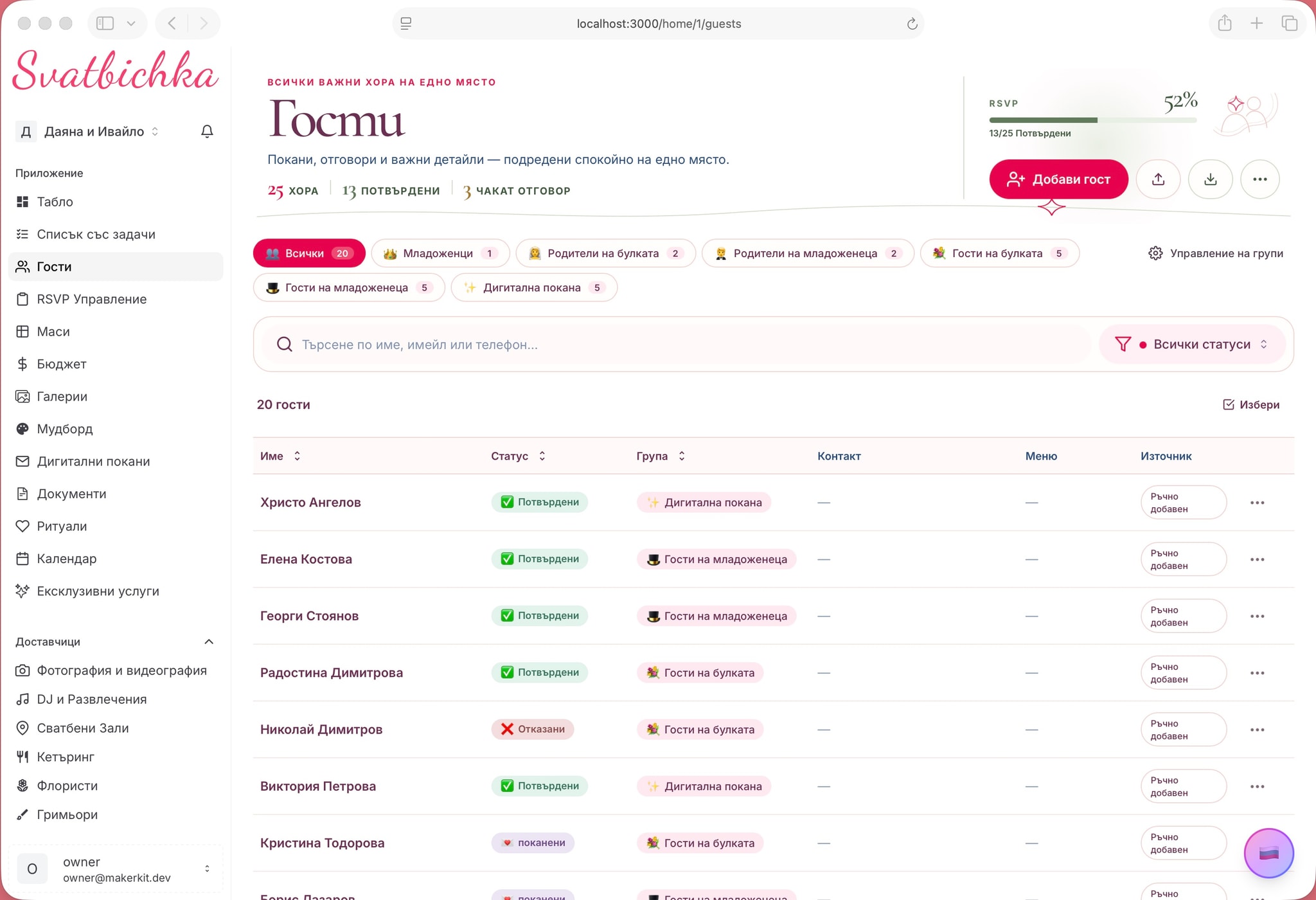
Task: Show the tab overview icon
Action: click(x=1289, y=24)
